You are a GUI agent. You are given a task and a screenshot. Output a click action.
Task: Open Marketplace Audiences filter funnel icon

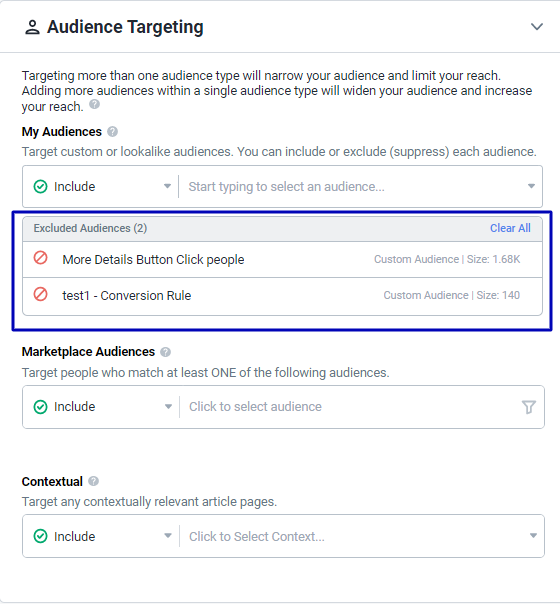click(x=528, y=407)
